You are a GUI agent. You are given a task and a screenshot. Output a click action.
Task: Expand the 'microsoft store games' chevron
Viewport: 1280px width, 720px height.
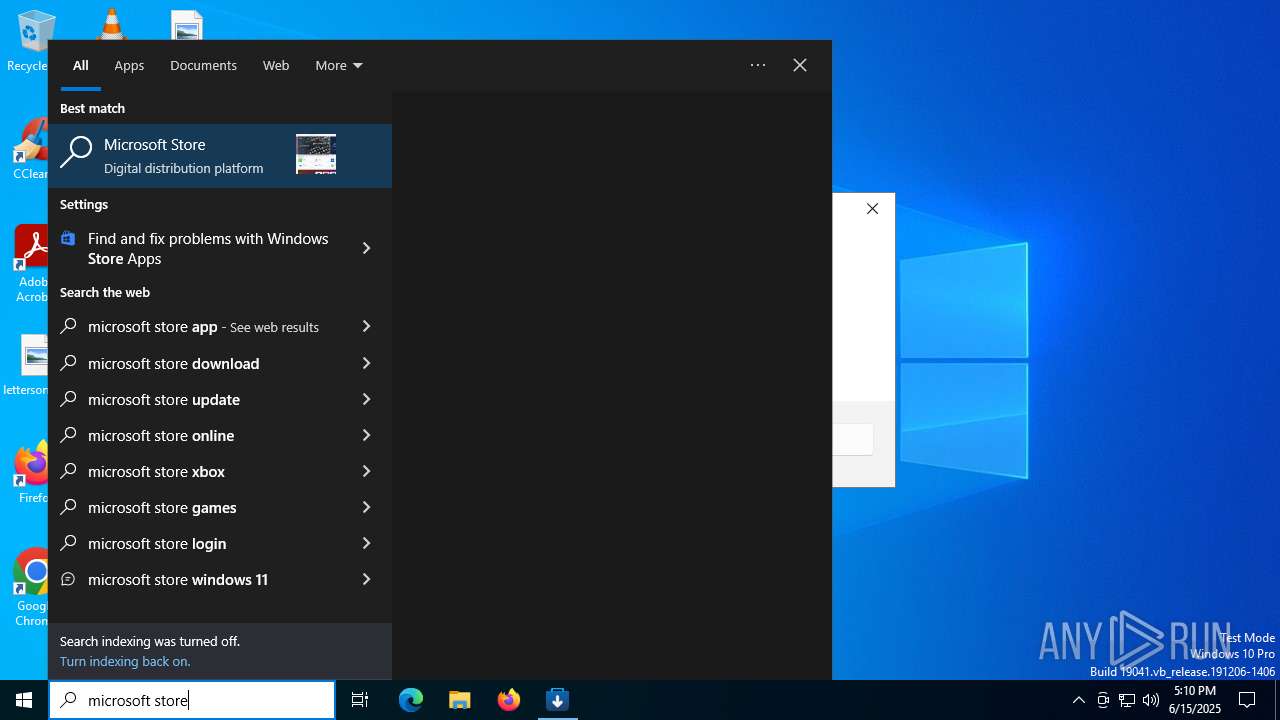[366, 507]
